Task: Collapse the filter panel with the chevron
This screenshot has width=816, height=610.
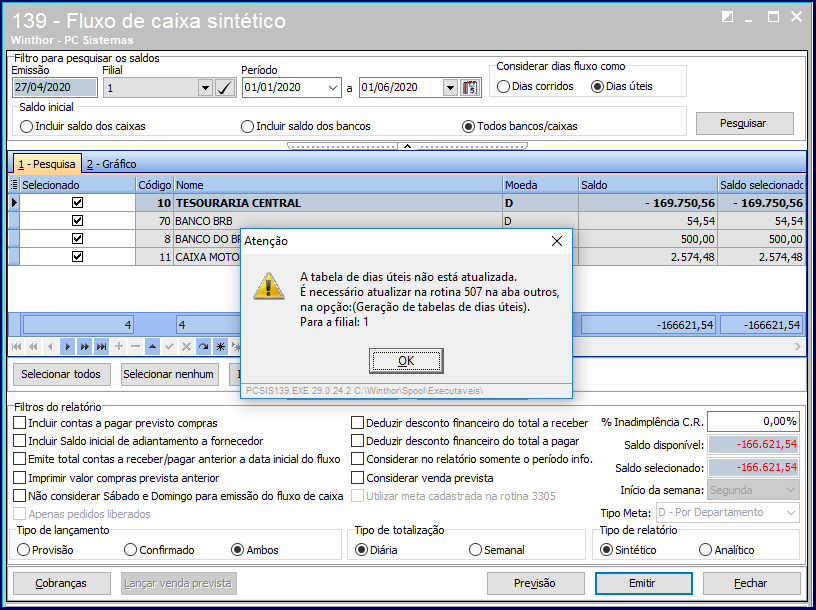Action: (407, 146)
